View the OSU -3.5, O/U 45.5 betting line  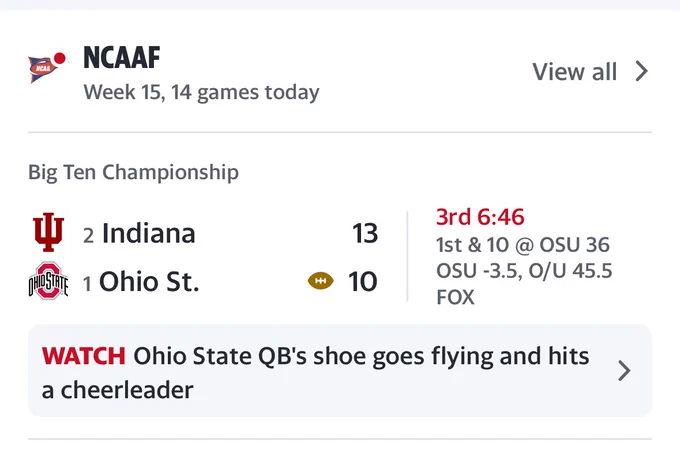[524, 271]
